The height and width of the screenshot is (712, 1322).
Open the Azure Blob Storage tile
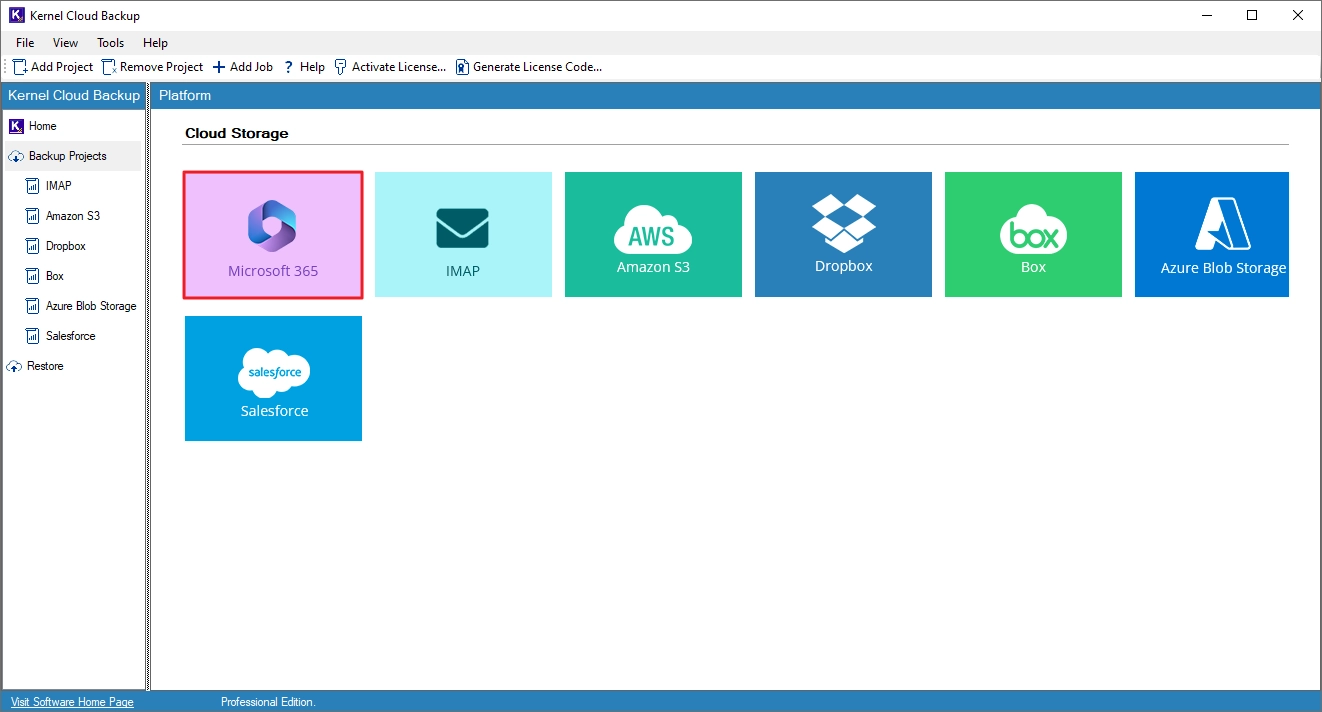click(1212, 235)
